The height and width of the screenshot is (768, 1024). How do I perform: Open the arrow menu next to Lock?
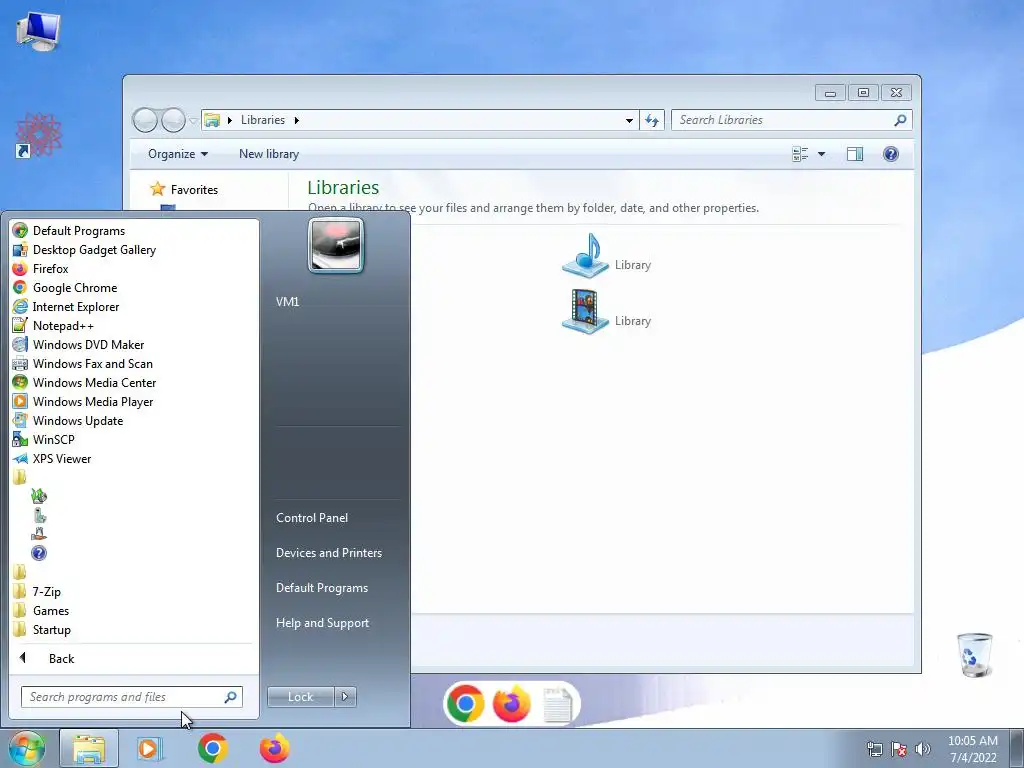(x=345, y=697)
